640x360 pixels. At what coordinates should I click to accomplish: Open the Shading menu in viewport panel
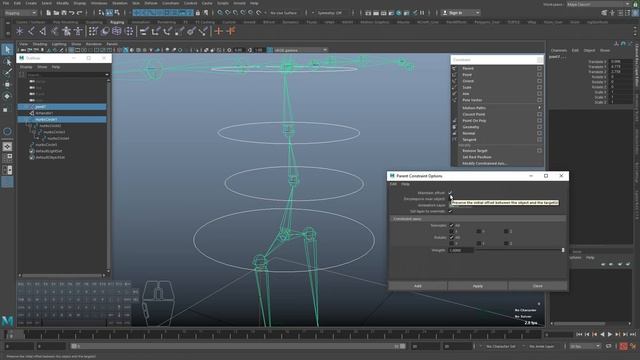[x=40, y=44]
